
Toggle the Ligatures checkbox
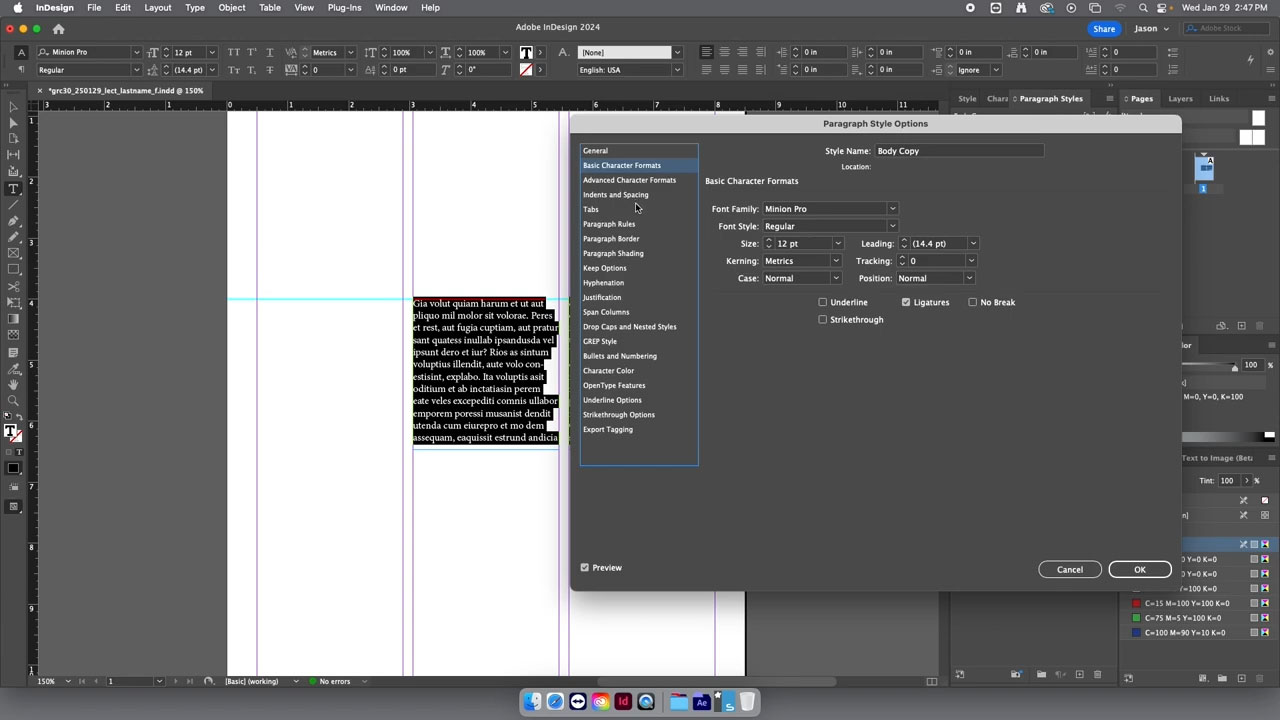906,302
